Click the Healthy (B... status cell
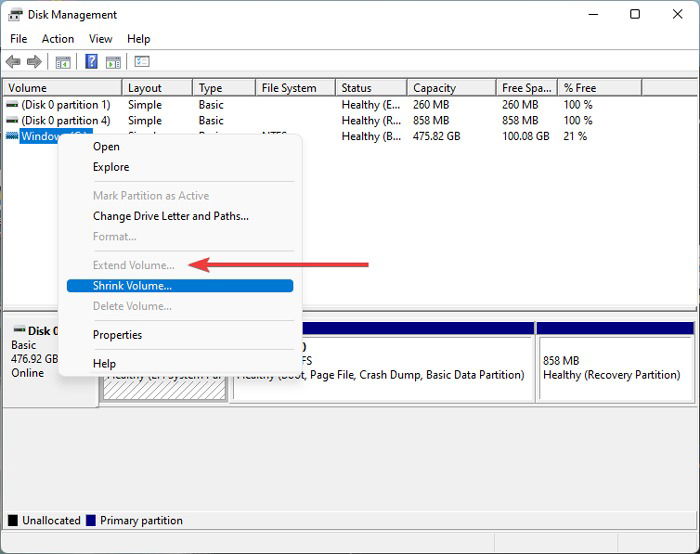Screen dimensions: 700x554 tap(371, 136)
